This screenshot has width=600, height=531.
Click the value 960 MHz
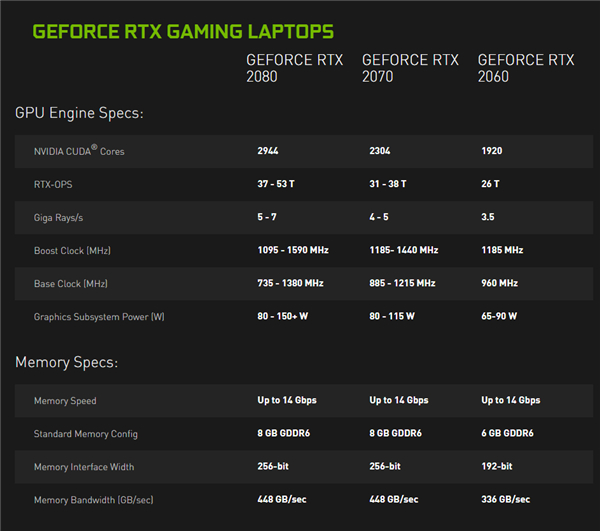[500, 283]
